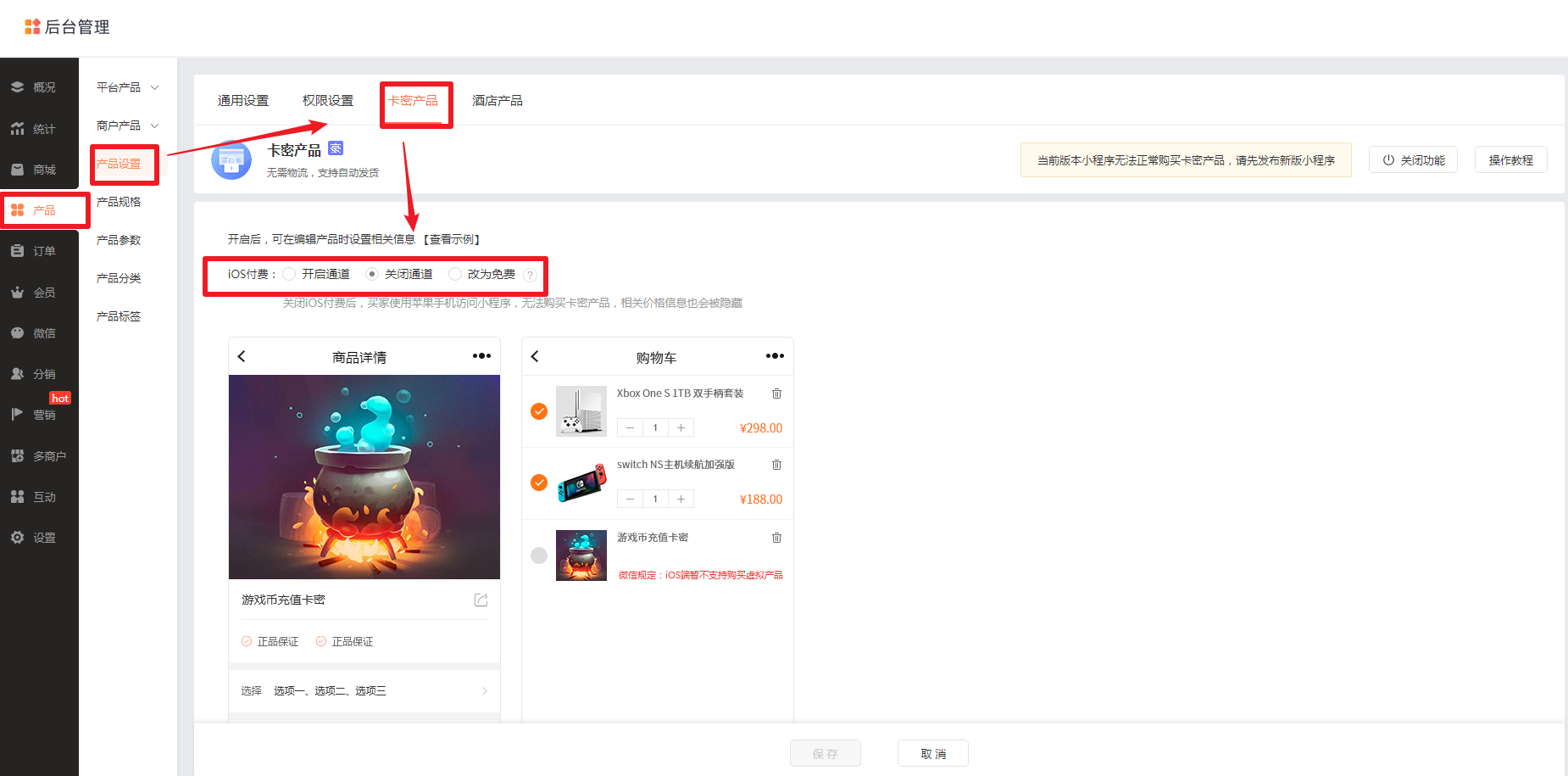
Task: Click the blue badge beside 卡密产品 title
Action: click(x=336, y=148)
